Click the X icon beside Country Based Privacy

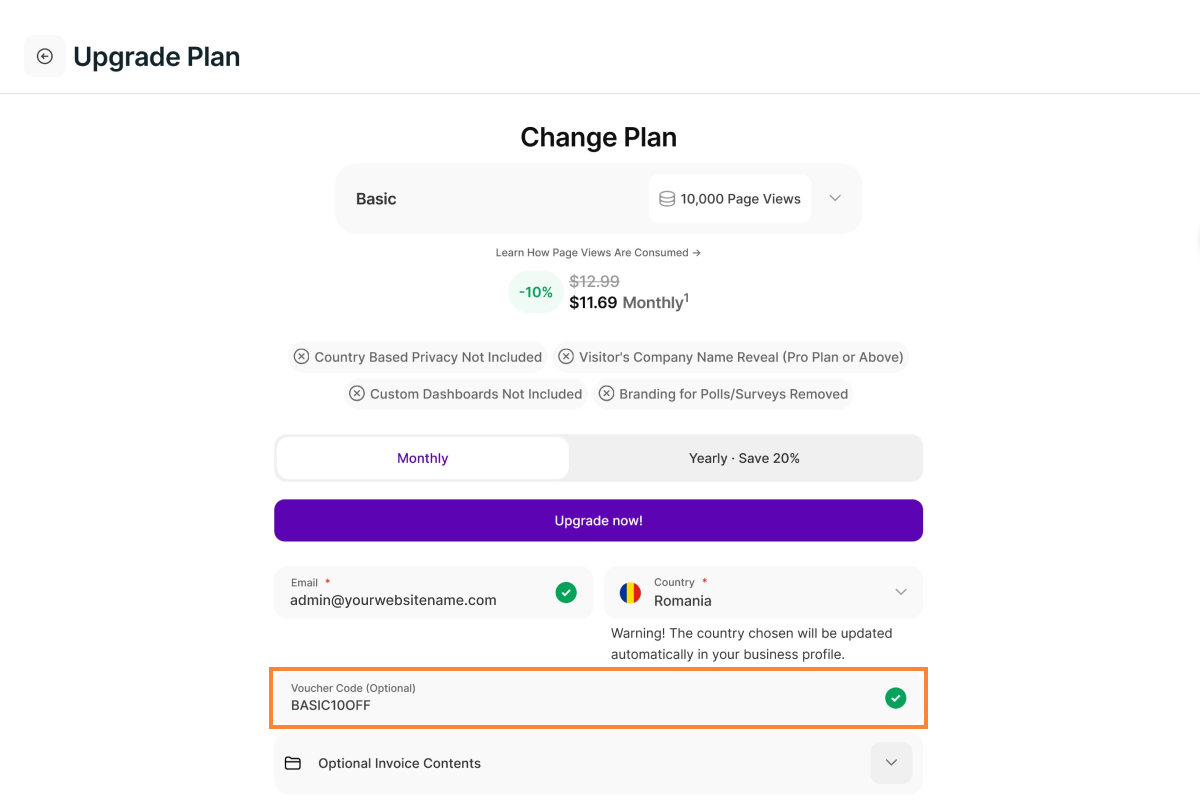click(301, 357)
